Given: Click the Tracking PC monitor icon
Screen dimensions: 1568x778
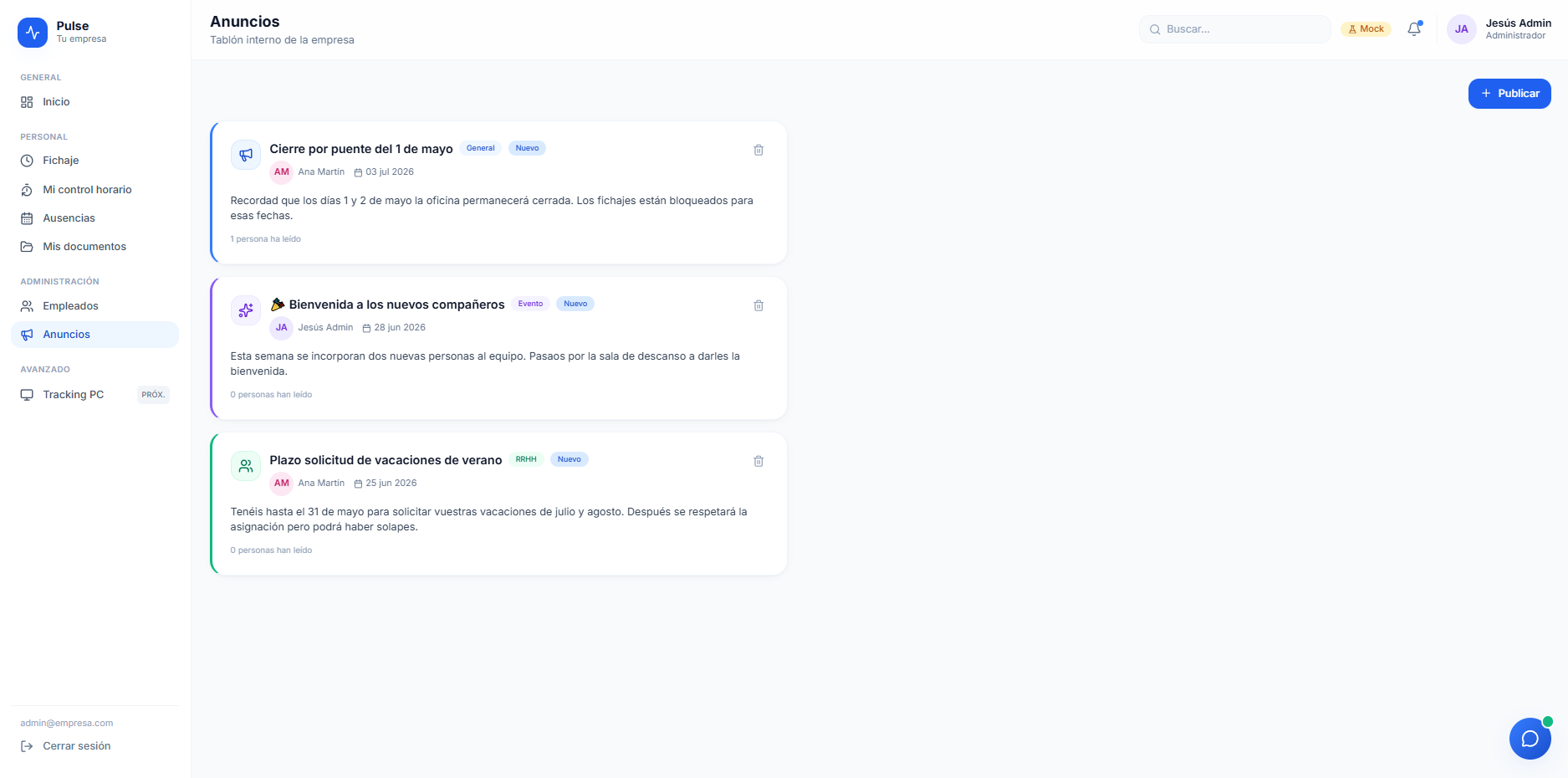Looking at the screenshot, I should [27, 395].
